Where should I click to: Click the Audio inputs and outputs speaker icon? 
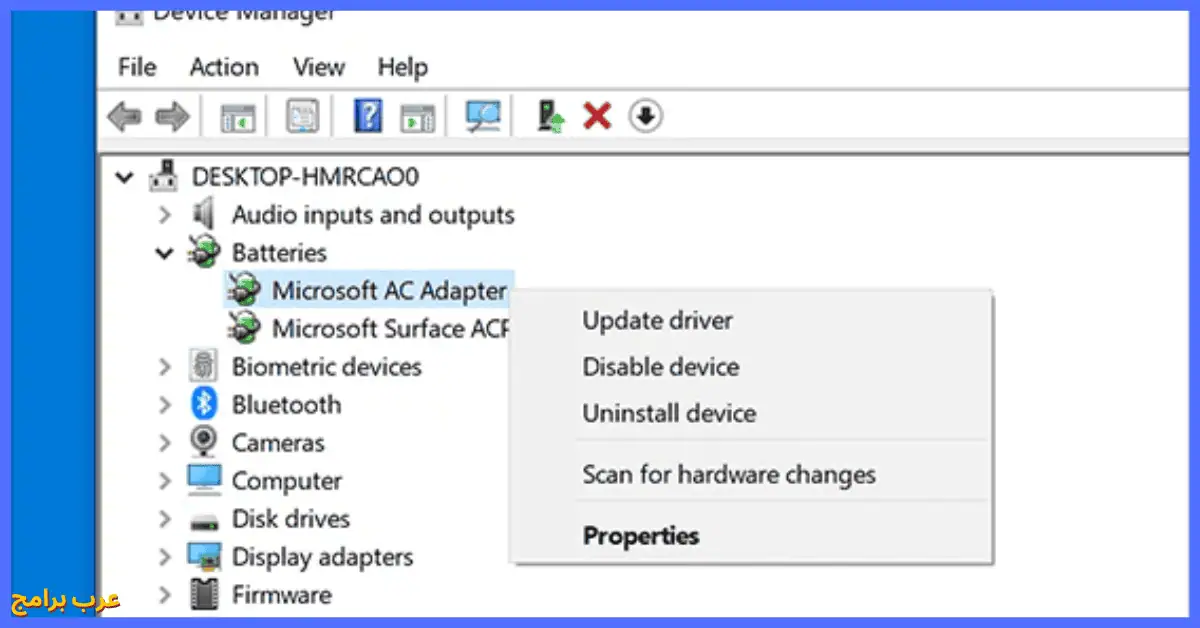point(204,214)
